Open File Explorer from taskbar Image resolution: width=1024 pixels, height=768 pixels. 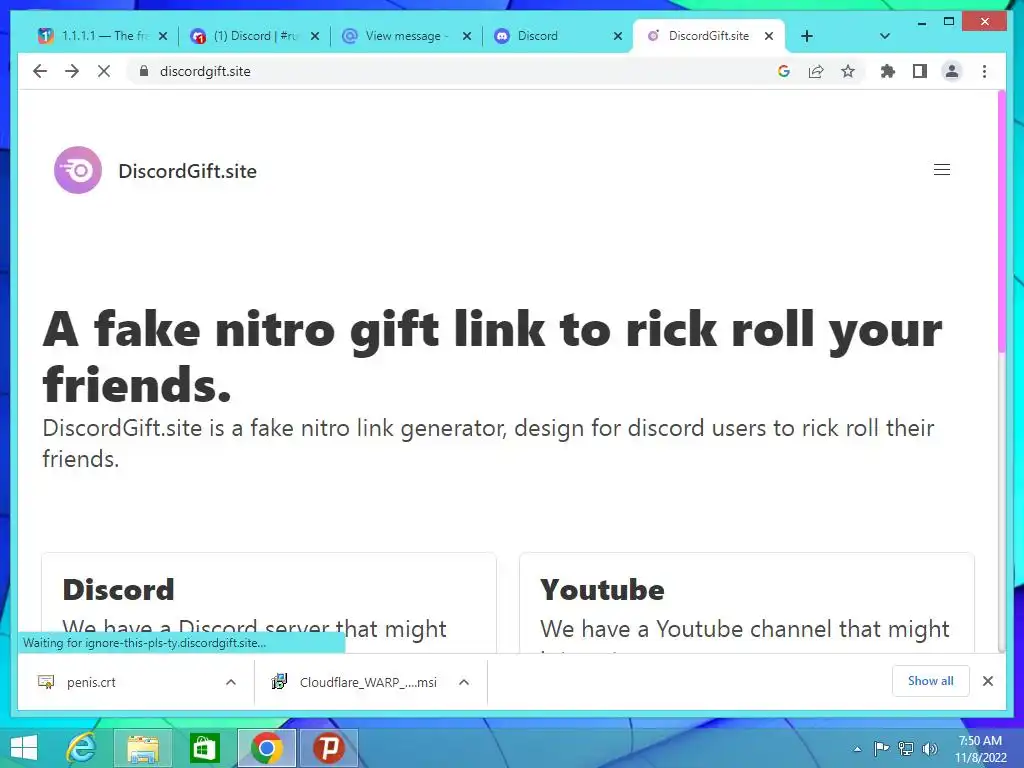(142, 748)
